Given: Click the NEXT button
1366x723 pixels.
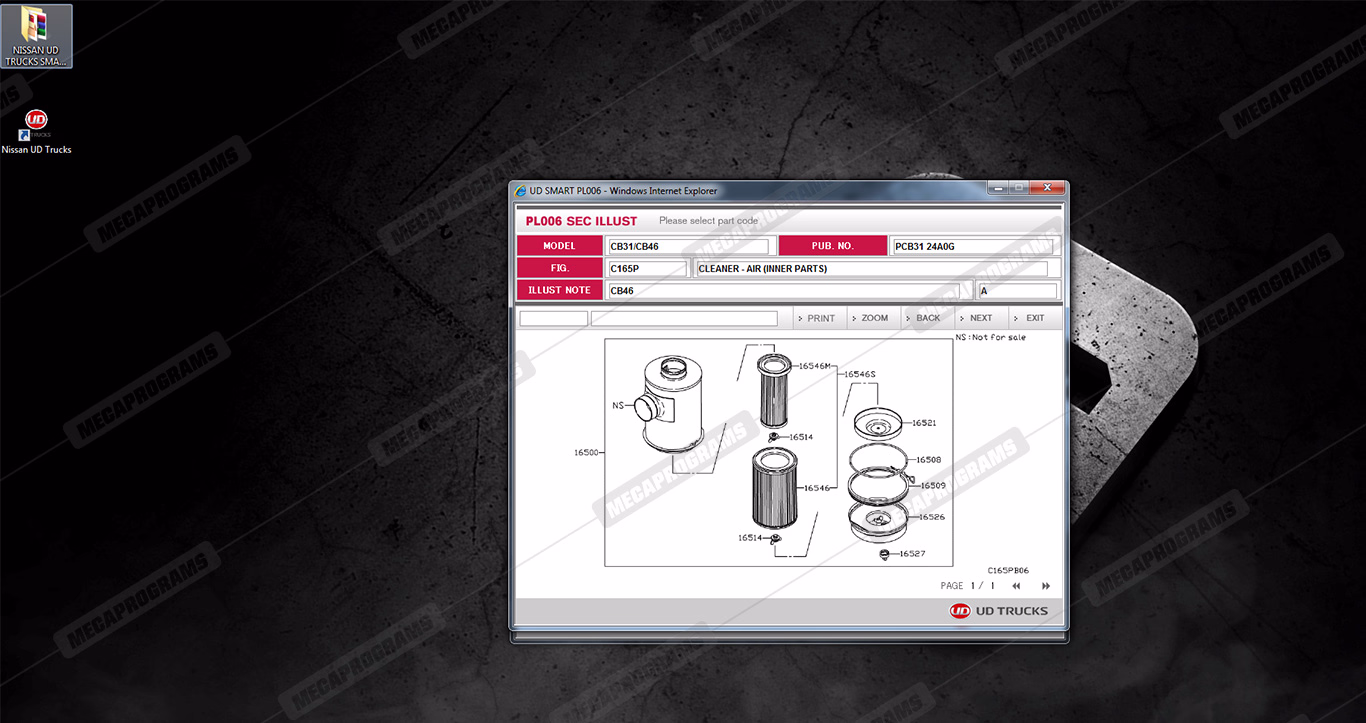Looking at the screenshot, I should point(981,318).
